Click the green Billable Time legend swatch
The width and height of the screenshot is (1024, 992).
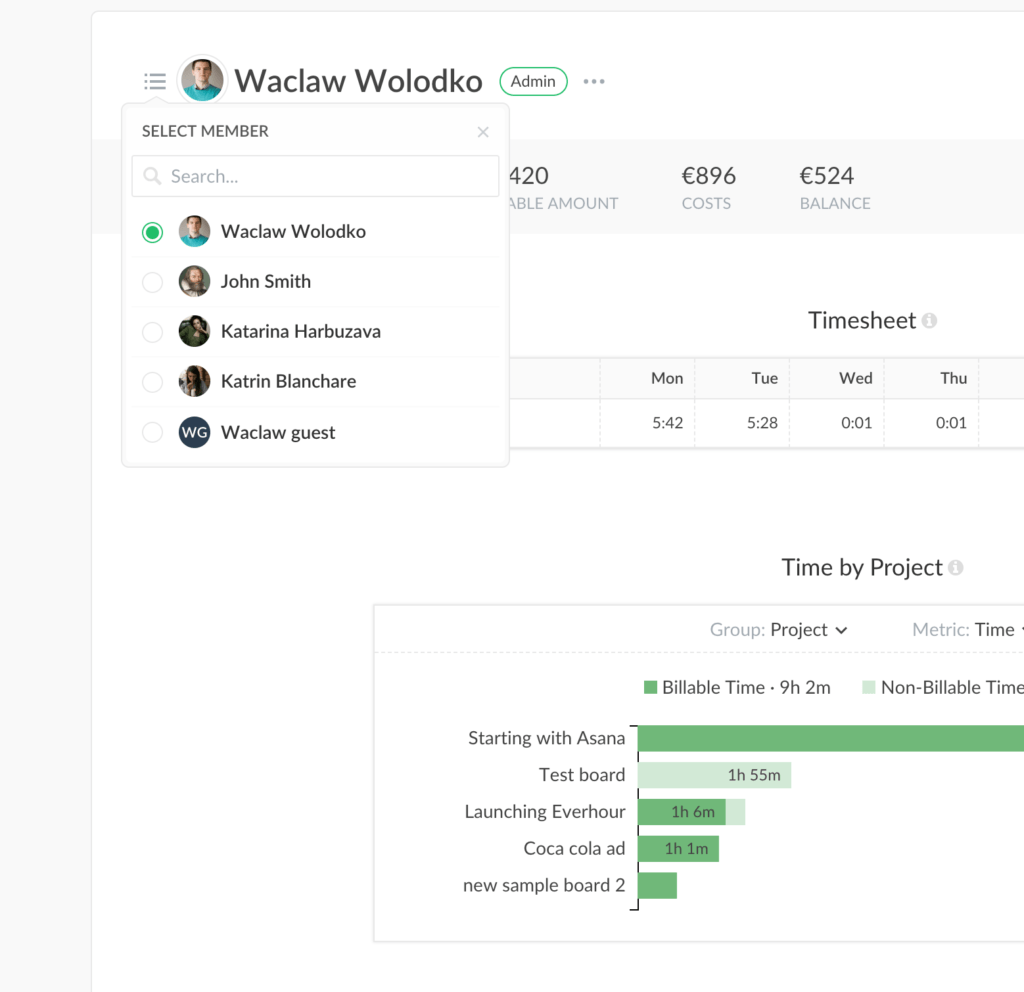tap(652, 687)
